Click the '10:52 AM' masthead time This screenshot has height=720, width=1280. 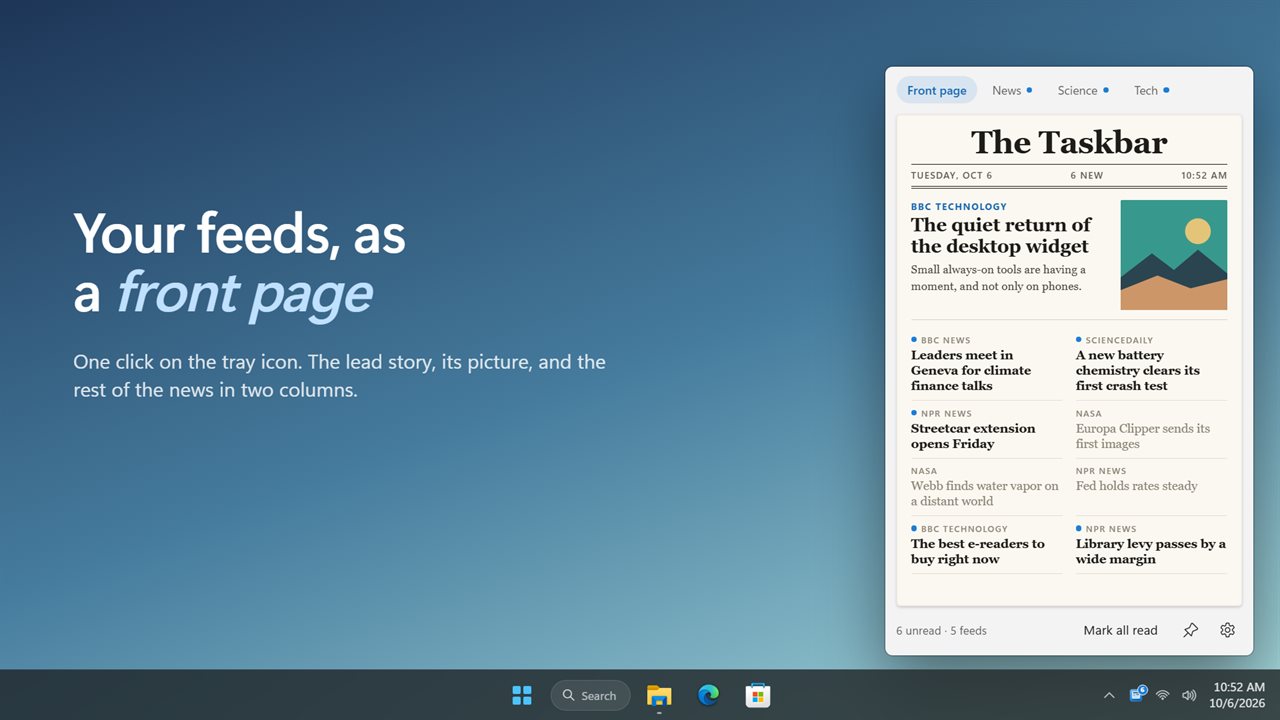tap(1204, 175)
